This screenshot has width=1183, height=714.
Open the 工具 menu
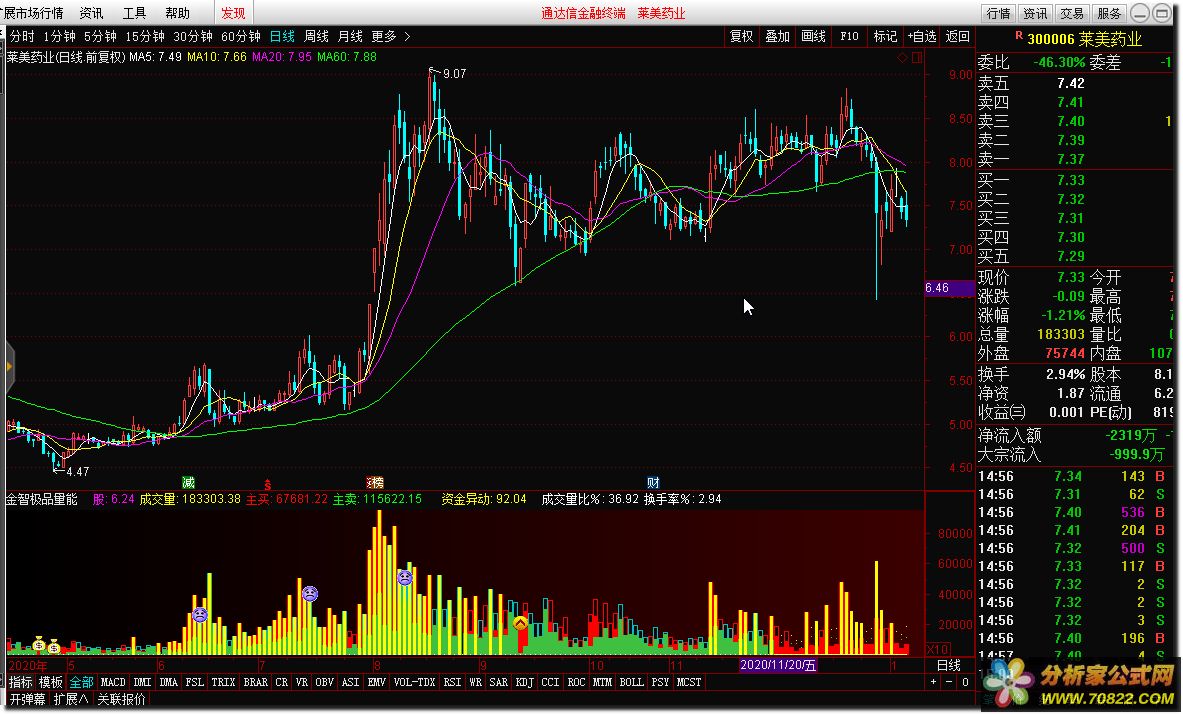coord(134,13)
